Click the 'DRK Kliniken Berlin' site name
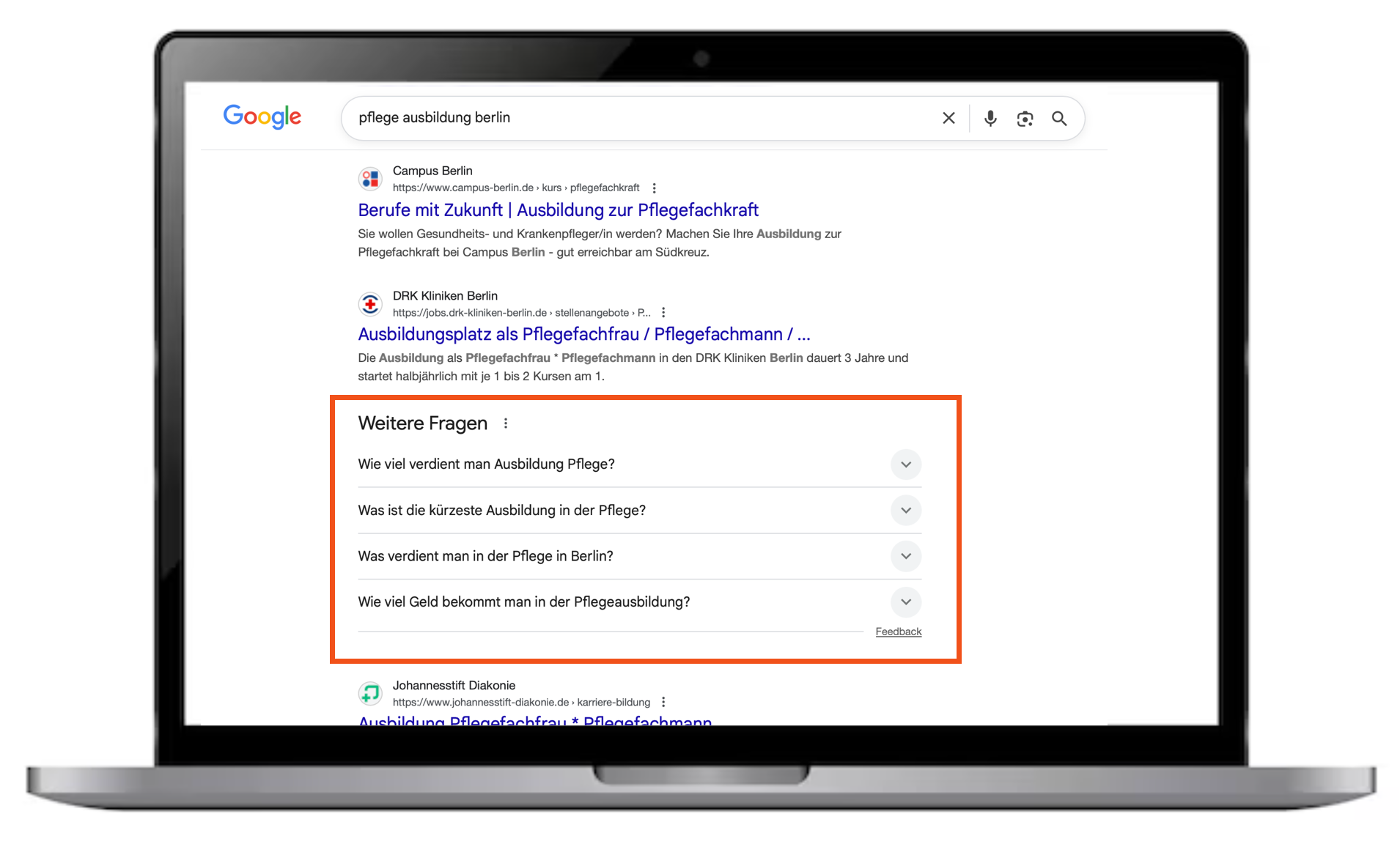This screenshot has width=1400, height=844. pyautogui.click(x=445, y=296)
